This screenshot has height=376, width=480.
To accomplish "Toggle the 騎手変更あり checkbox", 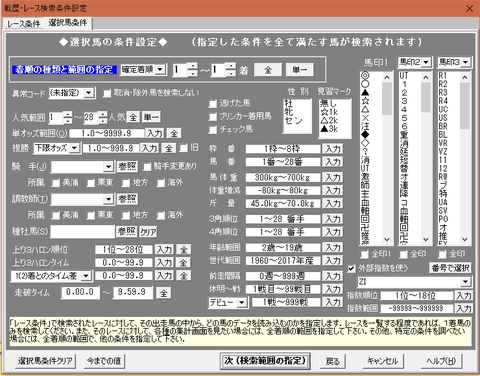I will click(147, 166).
